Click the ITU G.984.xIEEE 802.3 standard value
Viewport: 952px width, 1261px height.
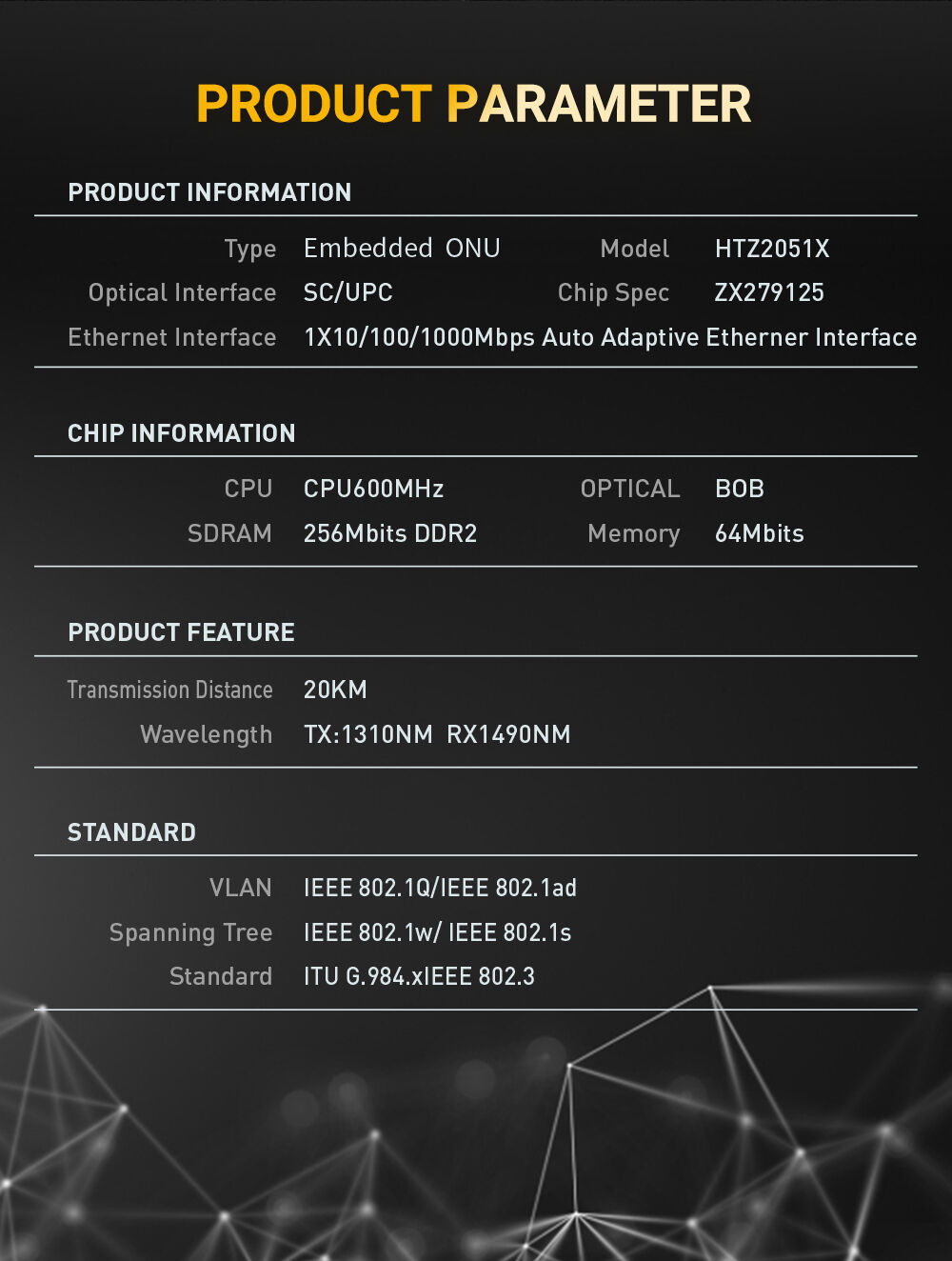pyautogui.click(x=419, y=976)
